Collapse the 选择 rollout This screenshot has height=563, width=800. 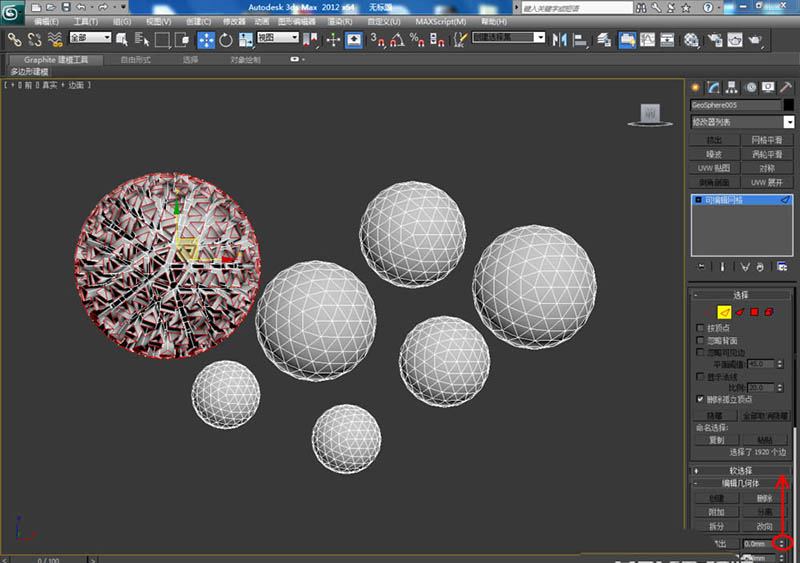pyautogui.click(x=740, y=295)
